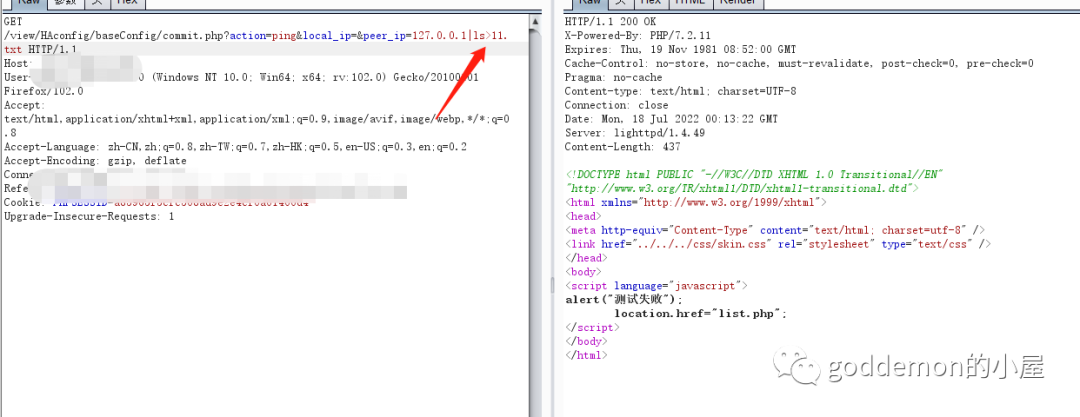Click the request scrollbar up arrow

click(535, 21)
